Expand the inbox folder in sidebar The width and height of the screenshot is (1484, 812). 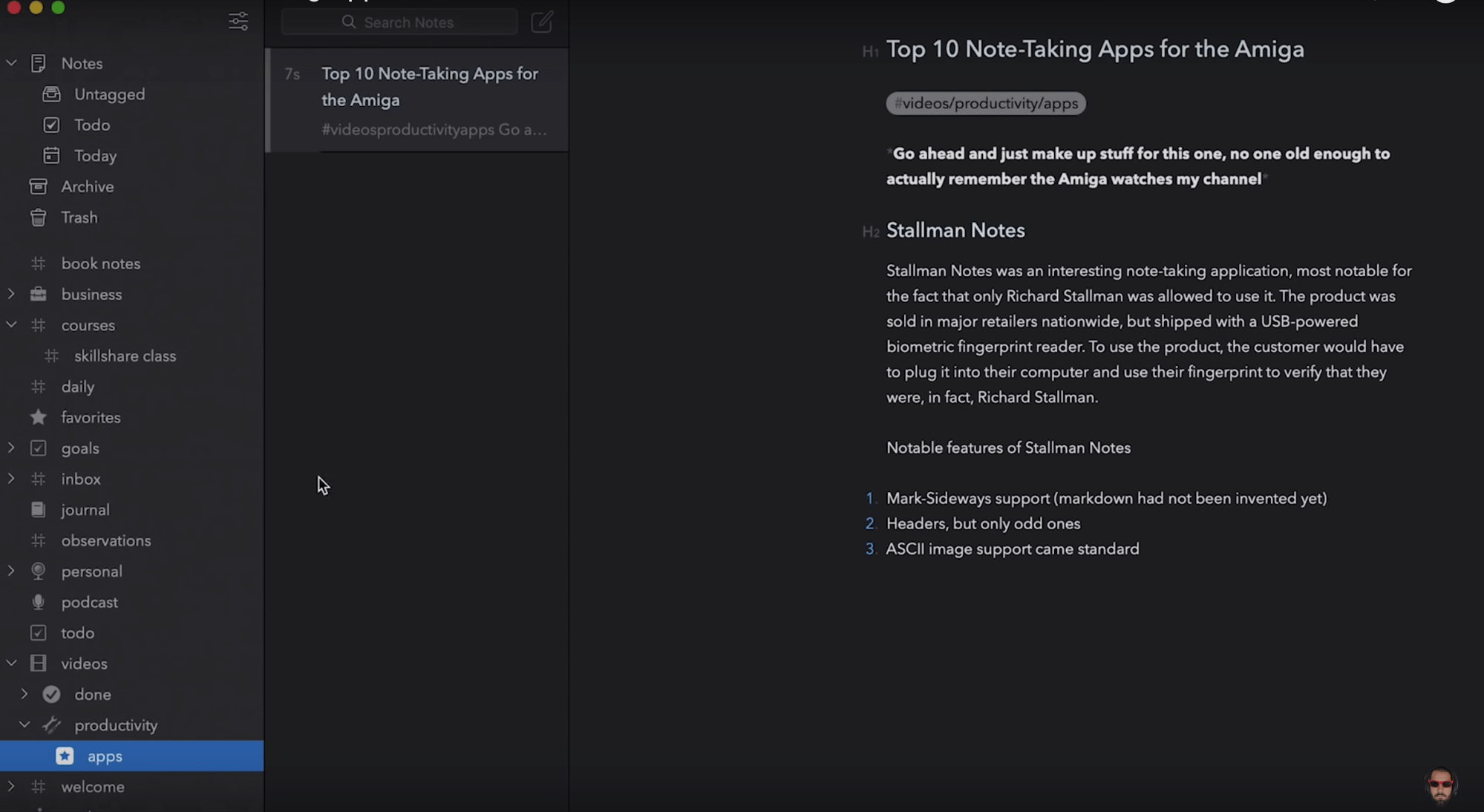coord(11,478)
